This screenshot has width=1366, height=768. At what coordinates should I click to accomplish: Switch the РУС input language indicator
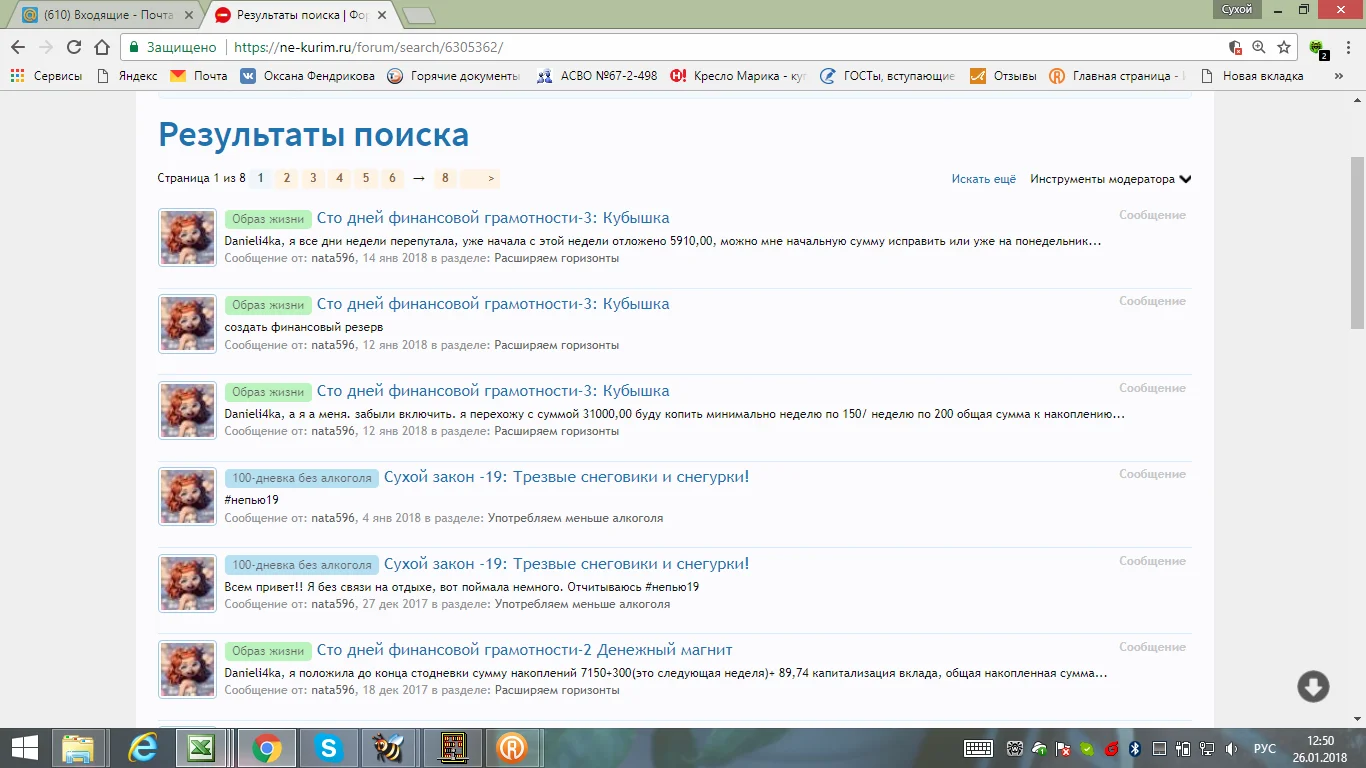click(x=1265, y=748)
